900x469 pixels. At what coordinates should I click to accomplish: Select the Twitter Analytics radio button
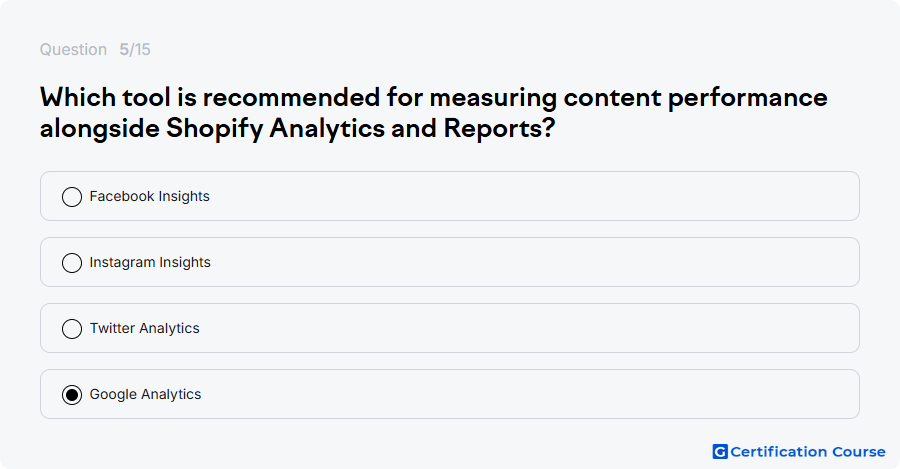point(72,329)
